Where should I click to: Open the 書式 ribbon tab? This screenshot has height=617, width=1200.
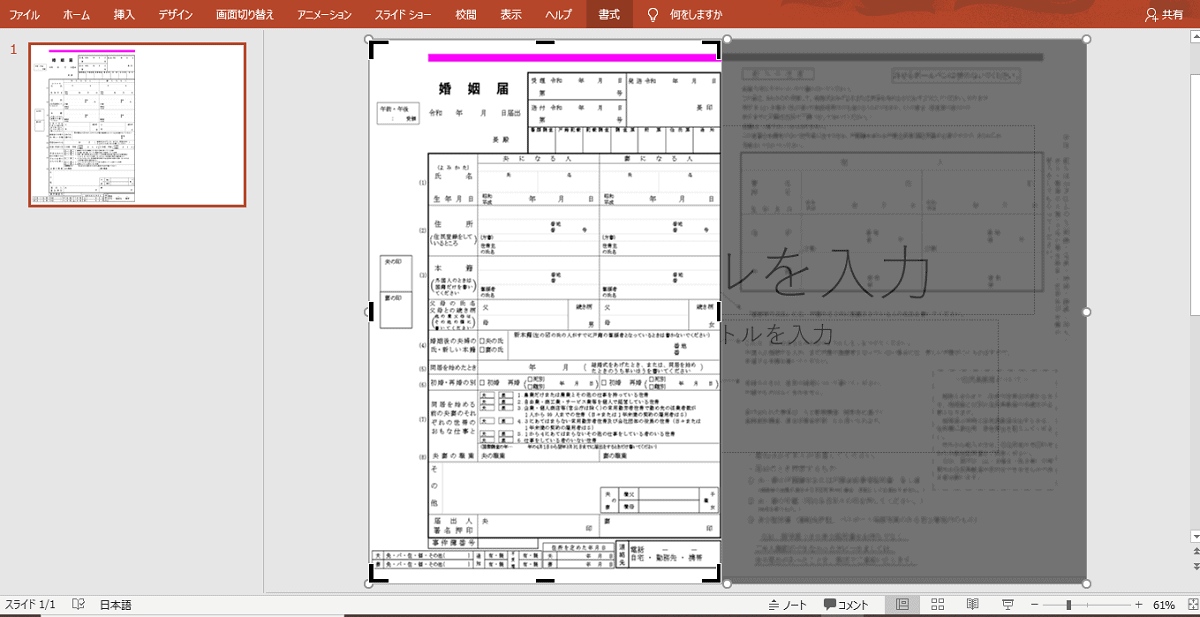point(608,15)
